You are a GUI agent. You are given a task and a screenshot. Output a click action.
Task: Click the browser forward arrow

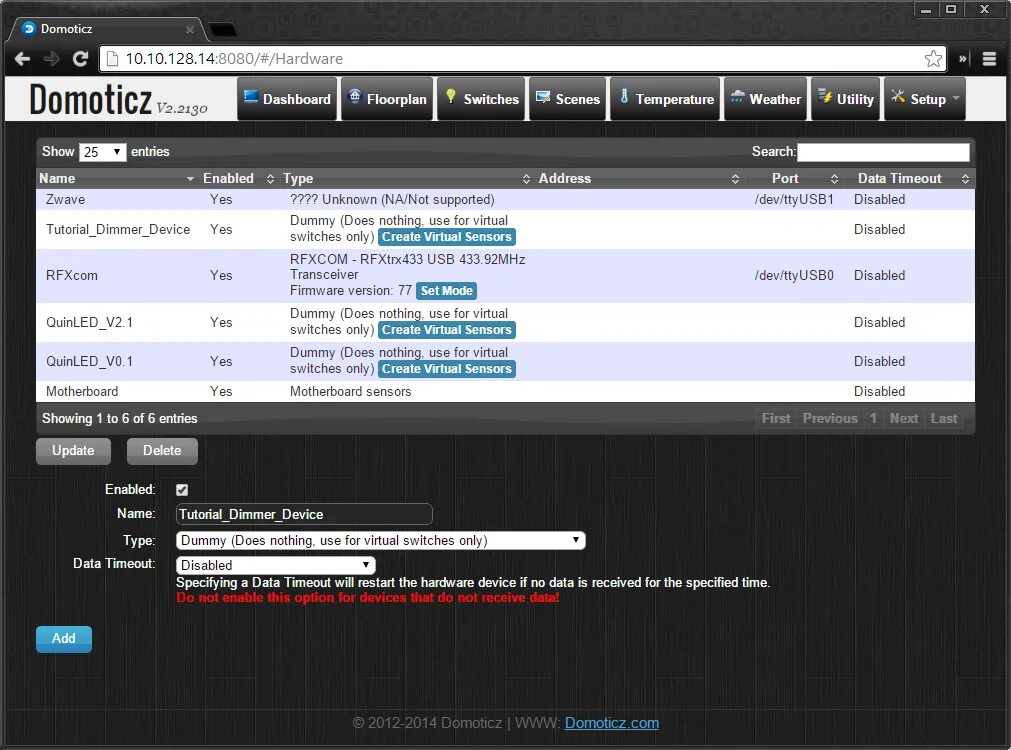pyautogui.click(x=52, y=59)
